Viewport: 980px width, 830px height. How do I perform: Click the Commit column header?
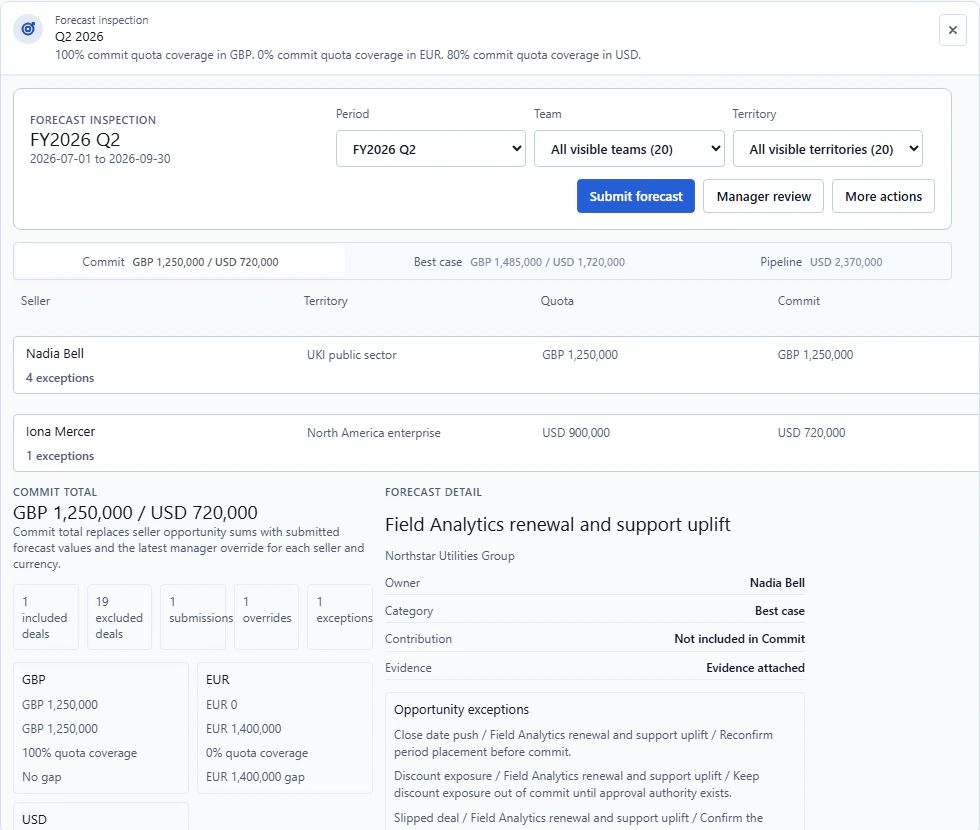coord(799,301)
